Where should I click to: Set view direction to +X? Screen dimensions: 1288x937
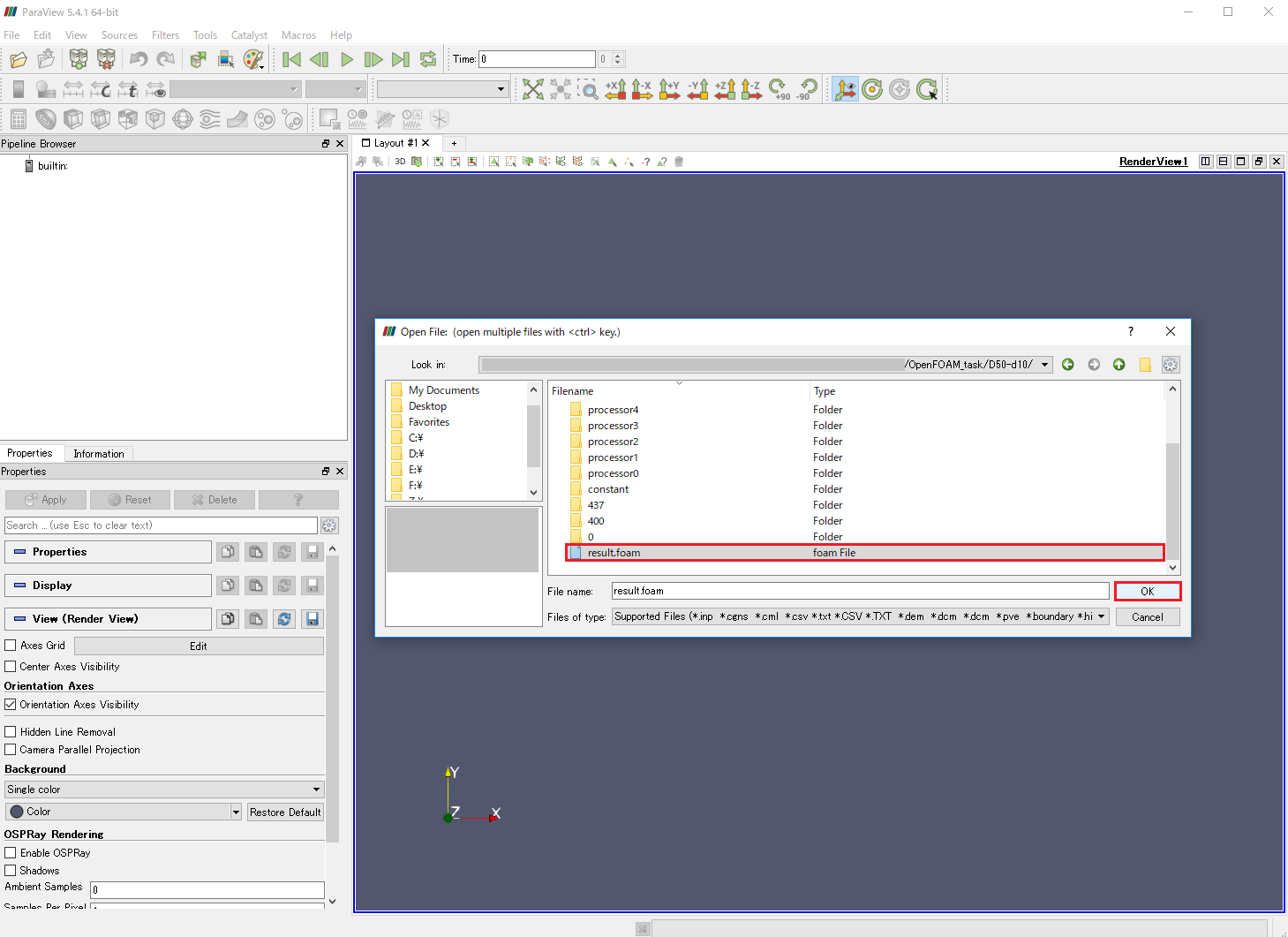coord(615,89)
